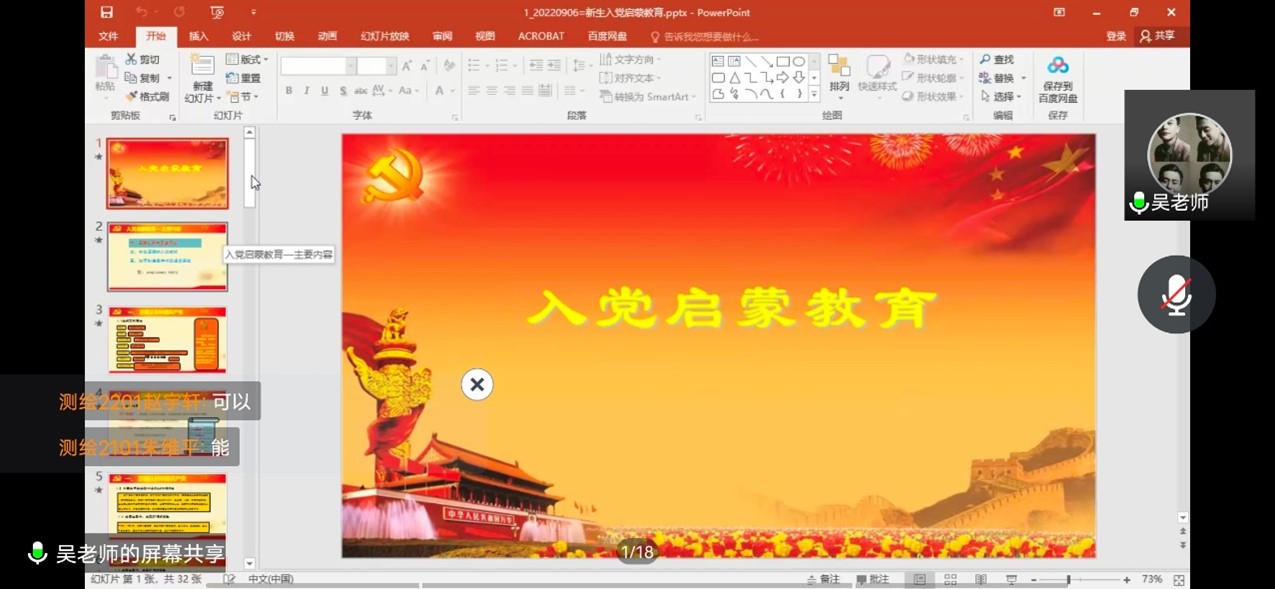Image resolution: width=1275 pixels, height=589 pixels.
Task: Click the reset slide (重置) icon
Action: pyautogui.click(x=243, y=78)
